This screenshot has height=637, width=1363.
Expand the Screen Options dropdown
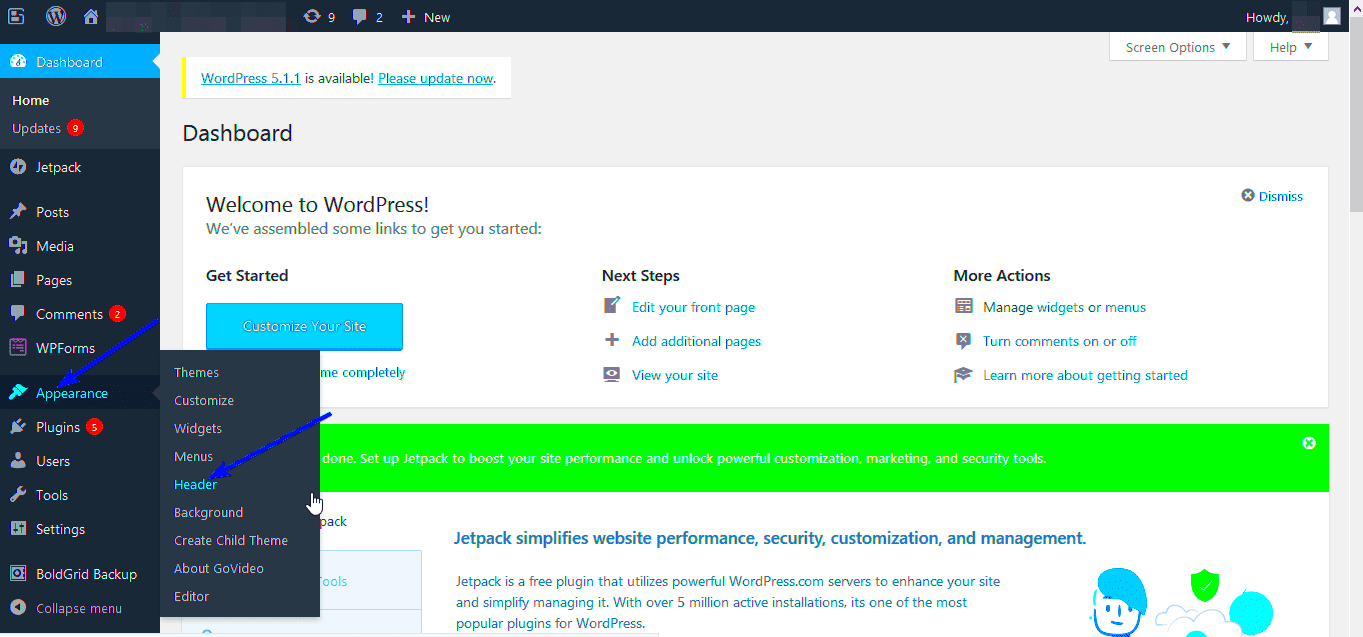click(1178, 47)
